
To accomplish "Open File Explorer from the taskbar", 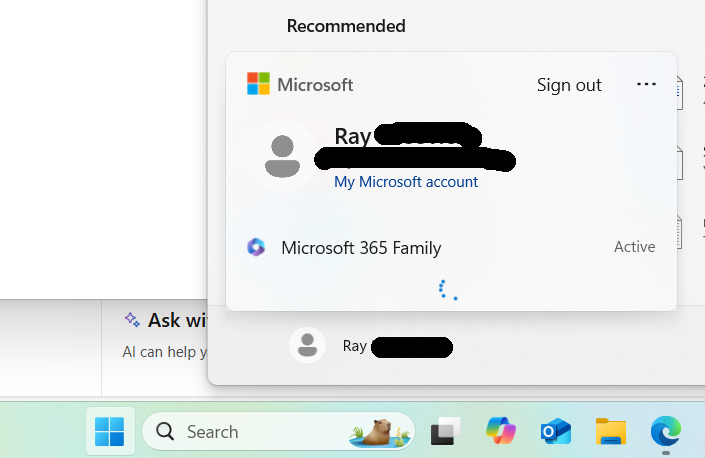I will [611, 431].
